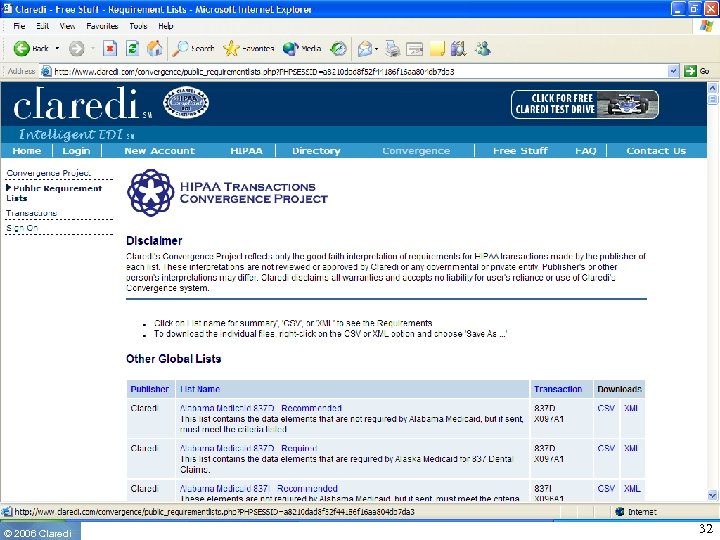Screen dimensions: 720x540
Task: Click the Forward navigation arrow
Action: (x=77, y=48)
